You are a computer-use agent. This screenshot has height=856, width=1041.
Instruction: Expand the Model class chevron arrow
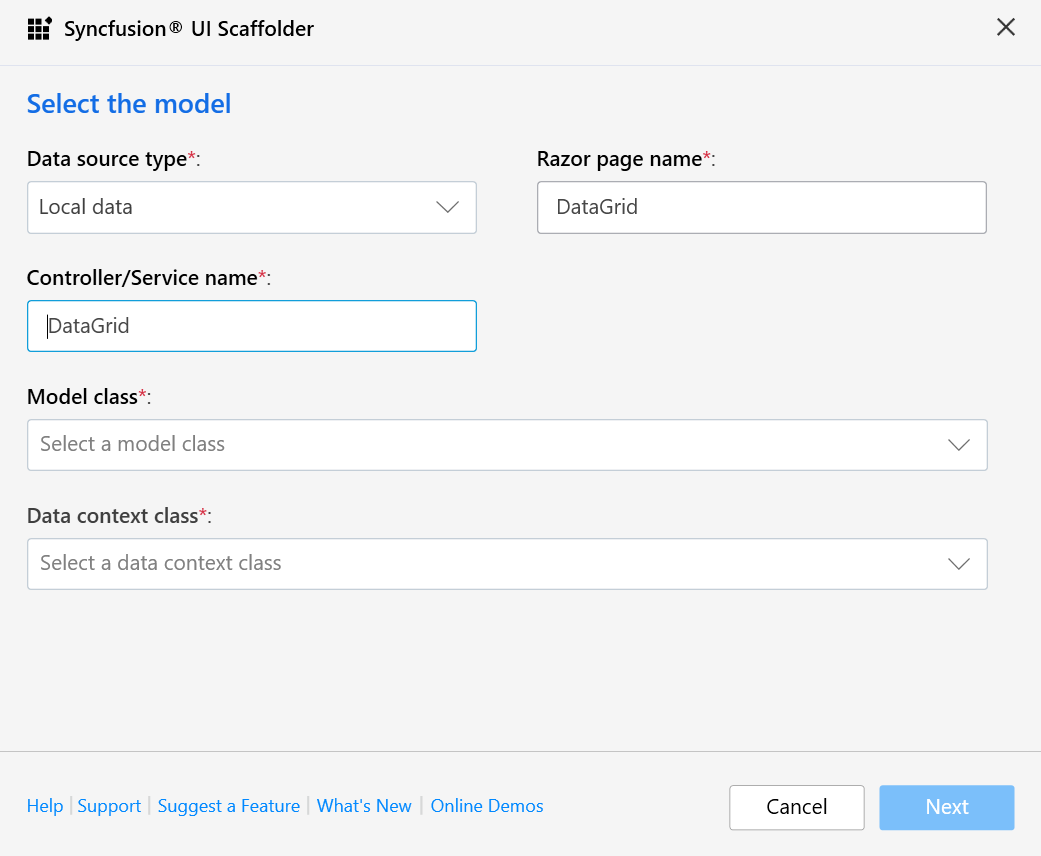958,445
